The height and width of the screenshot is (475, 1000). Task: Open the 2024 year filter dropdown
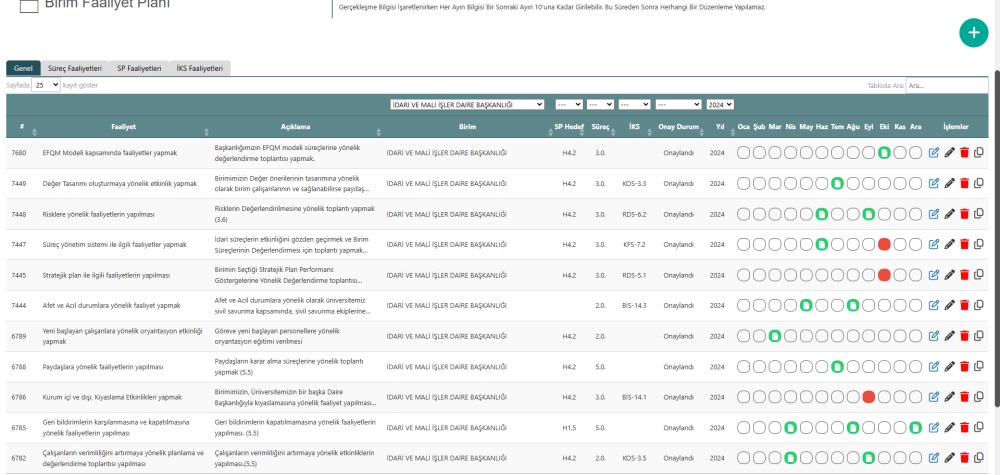[719, 104]
